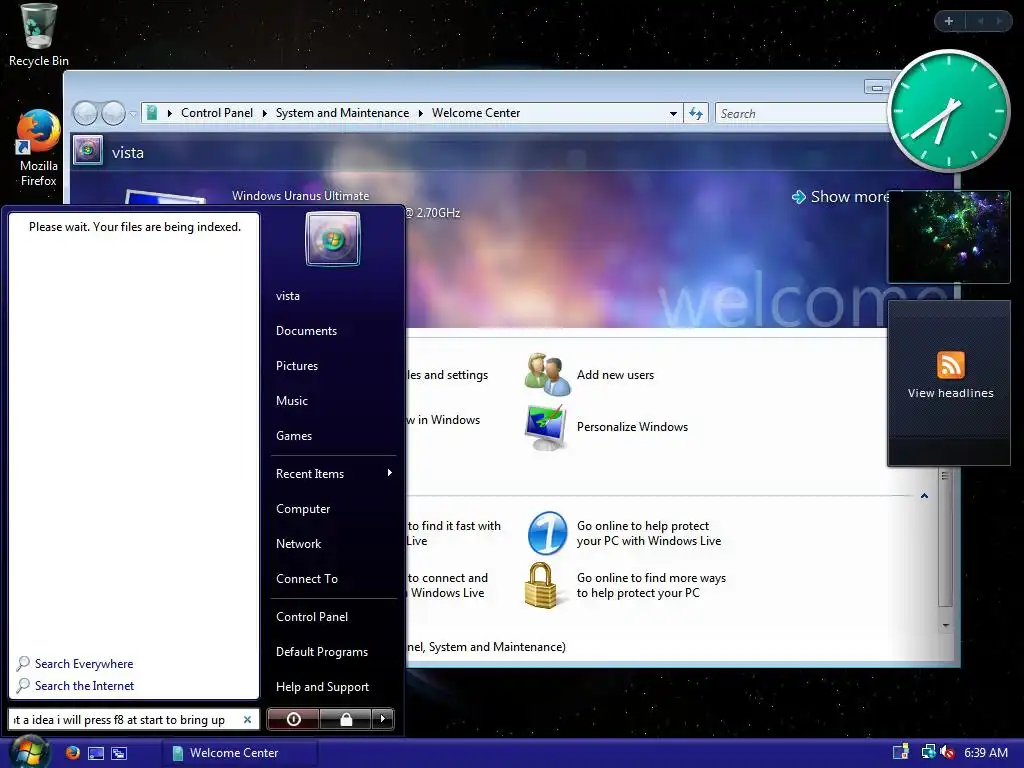
Task: Click the refresh button beside the address bar
Action: coord(696,114)
